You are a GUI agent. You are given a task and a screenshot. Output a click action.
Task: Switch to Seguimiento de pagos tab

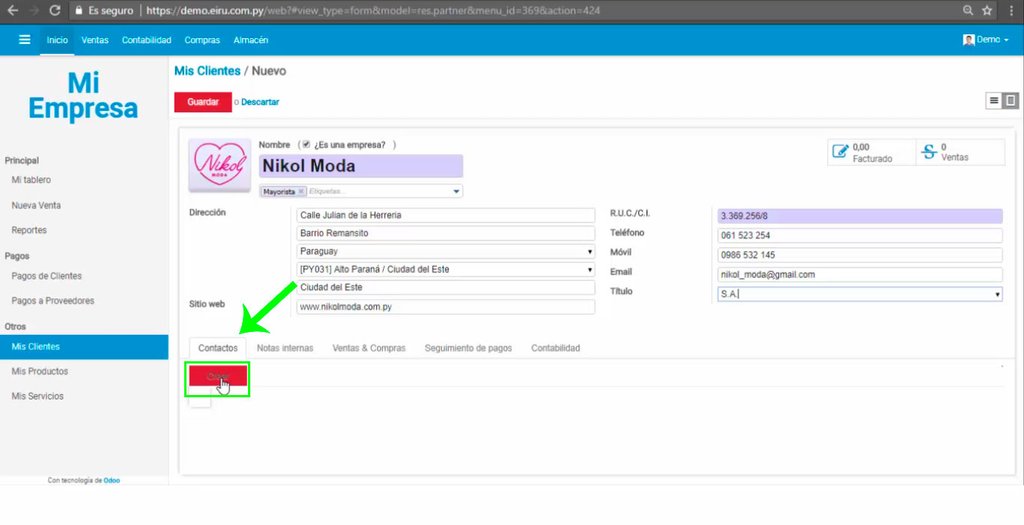468,348
